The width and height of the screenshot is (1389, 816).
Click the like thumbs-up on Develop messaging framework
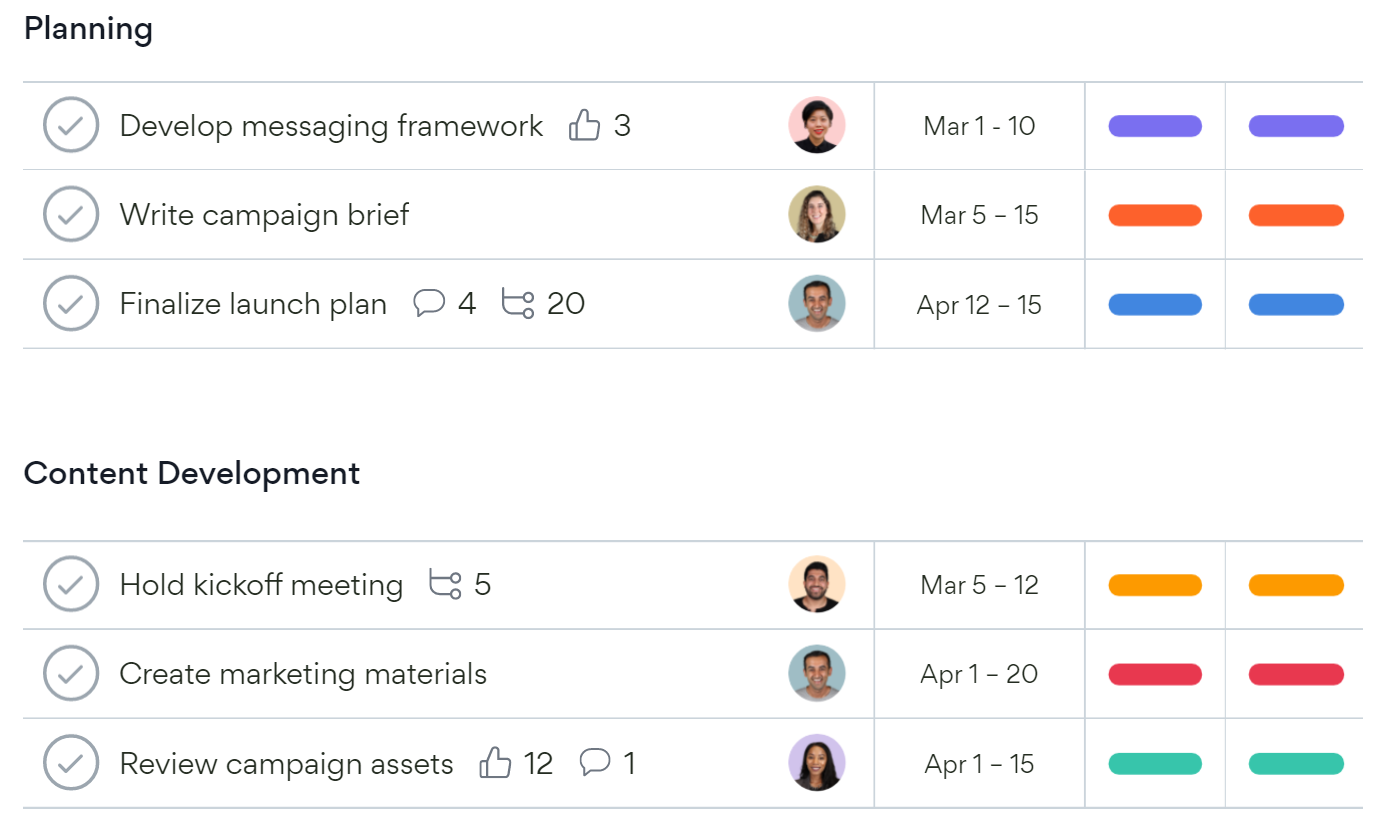[x=585, y=126]
